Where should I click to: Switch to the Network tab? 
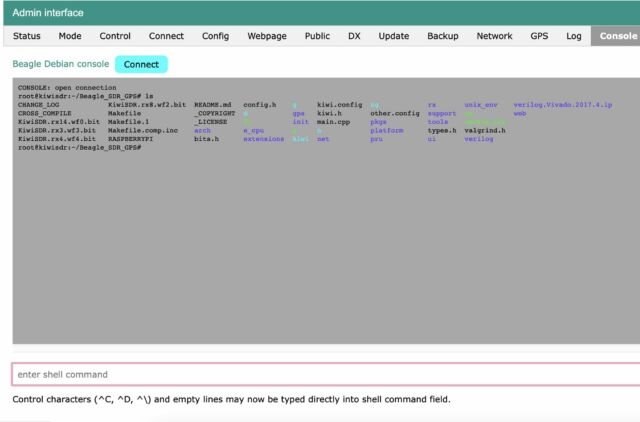[x=494, y=36]
